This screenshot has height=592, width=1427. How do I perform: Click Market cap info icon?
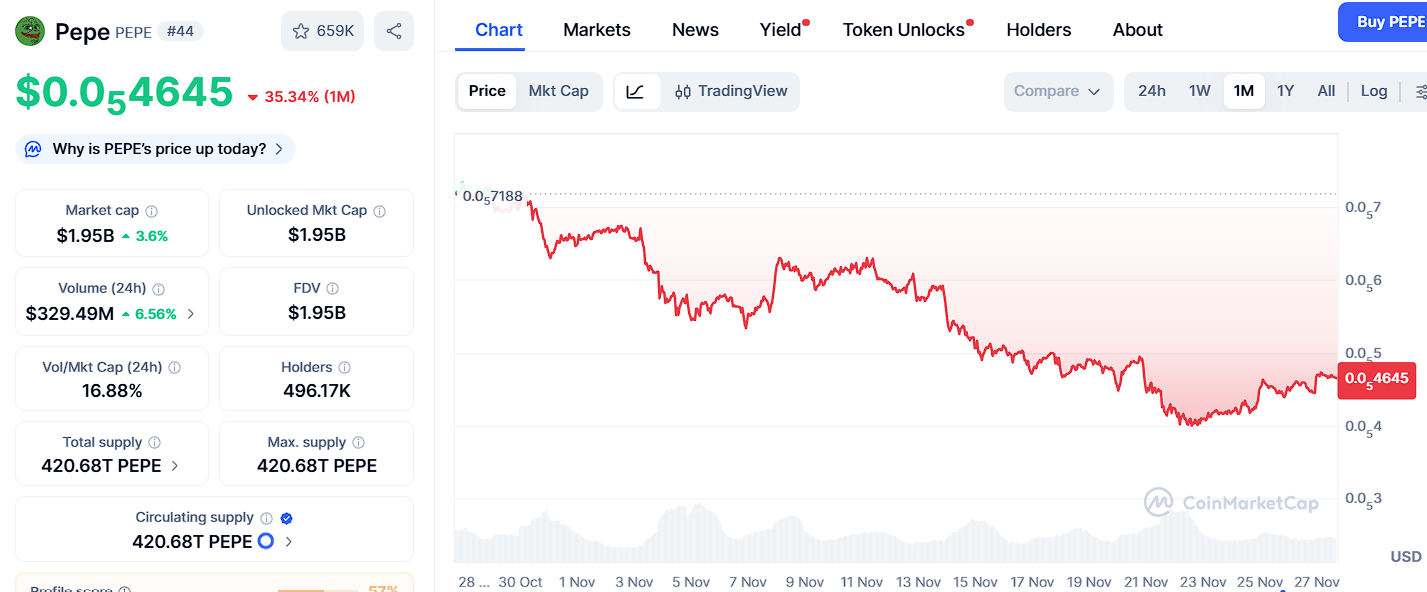pos(152,211)
